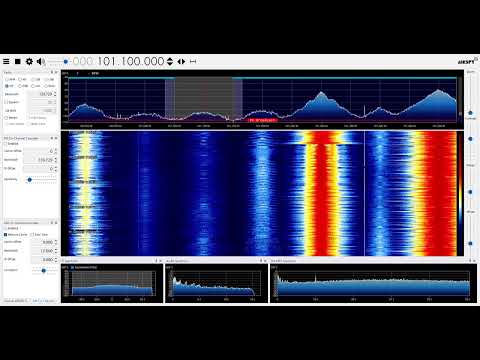Adjust the audio volume slider in toolbar

coord(58,61)
